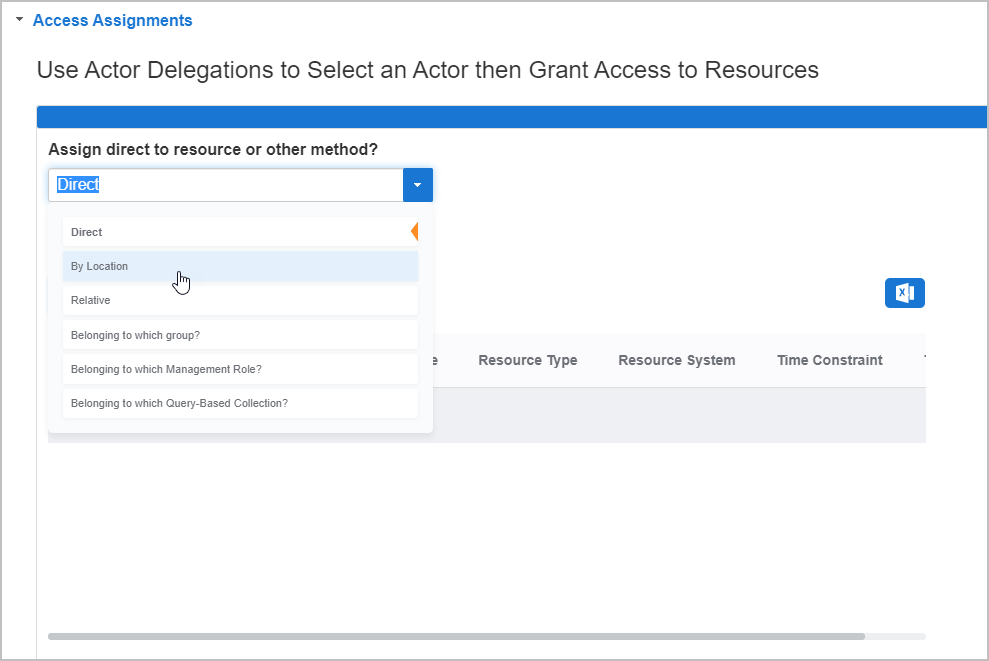Click the empty gray grid row

pos(680,415)
